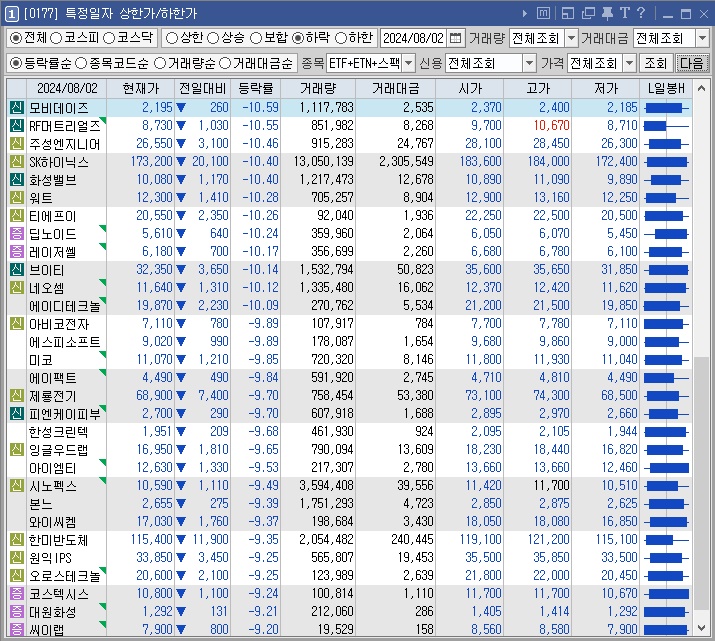Click the 고가 column header
The width and height of the screenshot is (715, 641).
point(538,88)
